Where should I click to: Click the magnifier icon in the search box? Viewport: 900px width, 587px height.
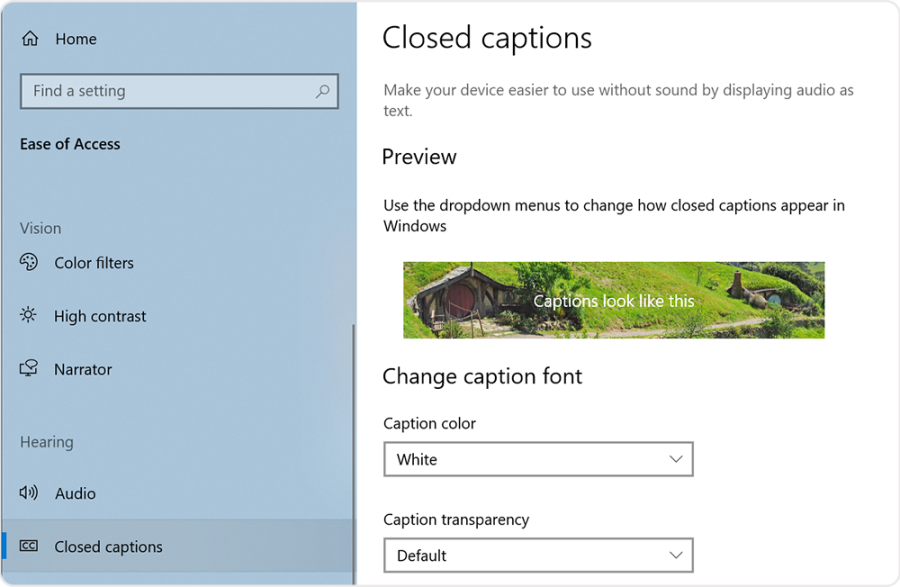pyautogui.click(x=323, y=91)
